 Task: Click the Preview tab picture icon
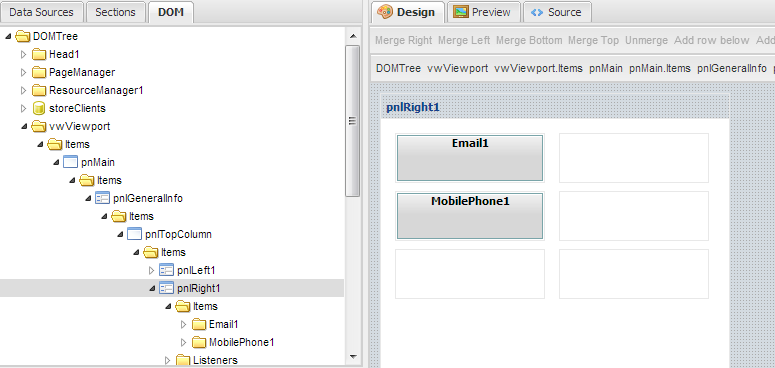pyautogui.click(x=461, y=12)
